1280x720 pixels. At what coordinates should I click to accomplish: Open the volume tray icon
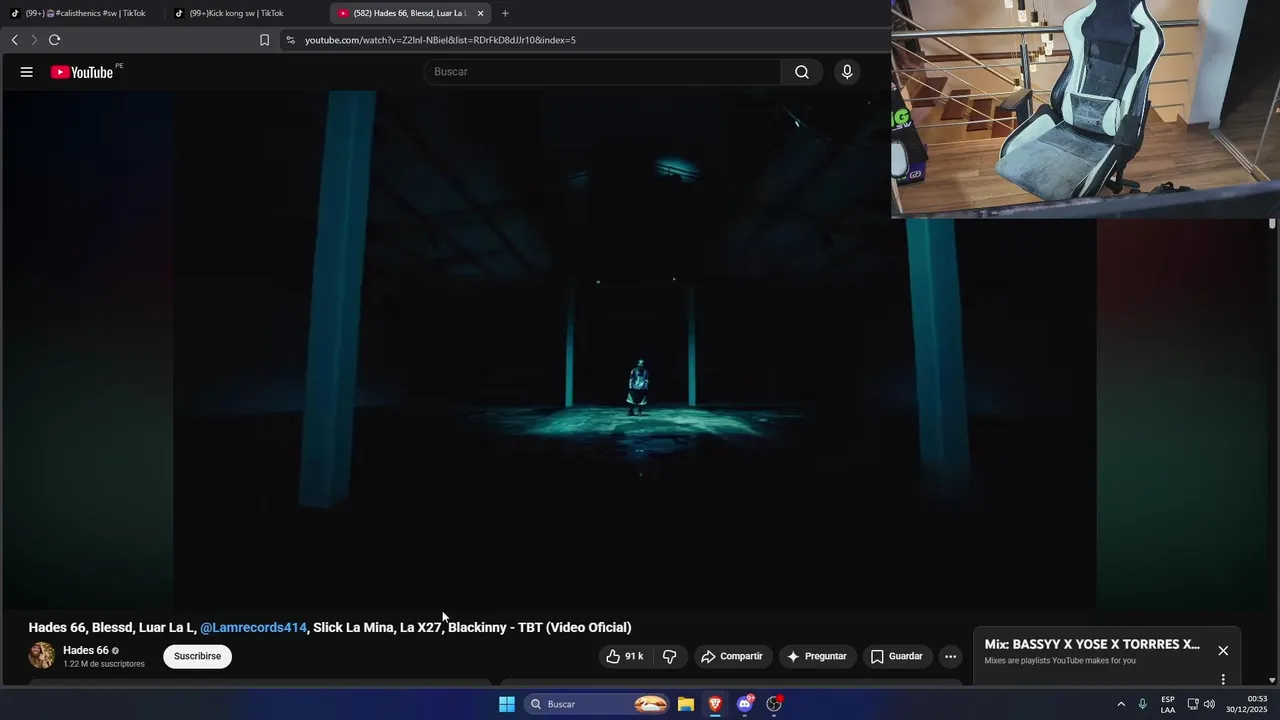coord(1210,704)
